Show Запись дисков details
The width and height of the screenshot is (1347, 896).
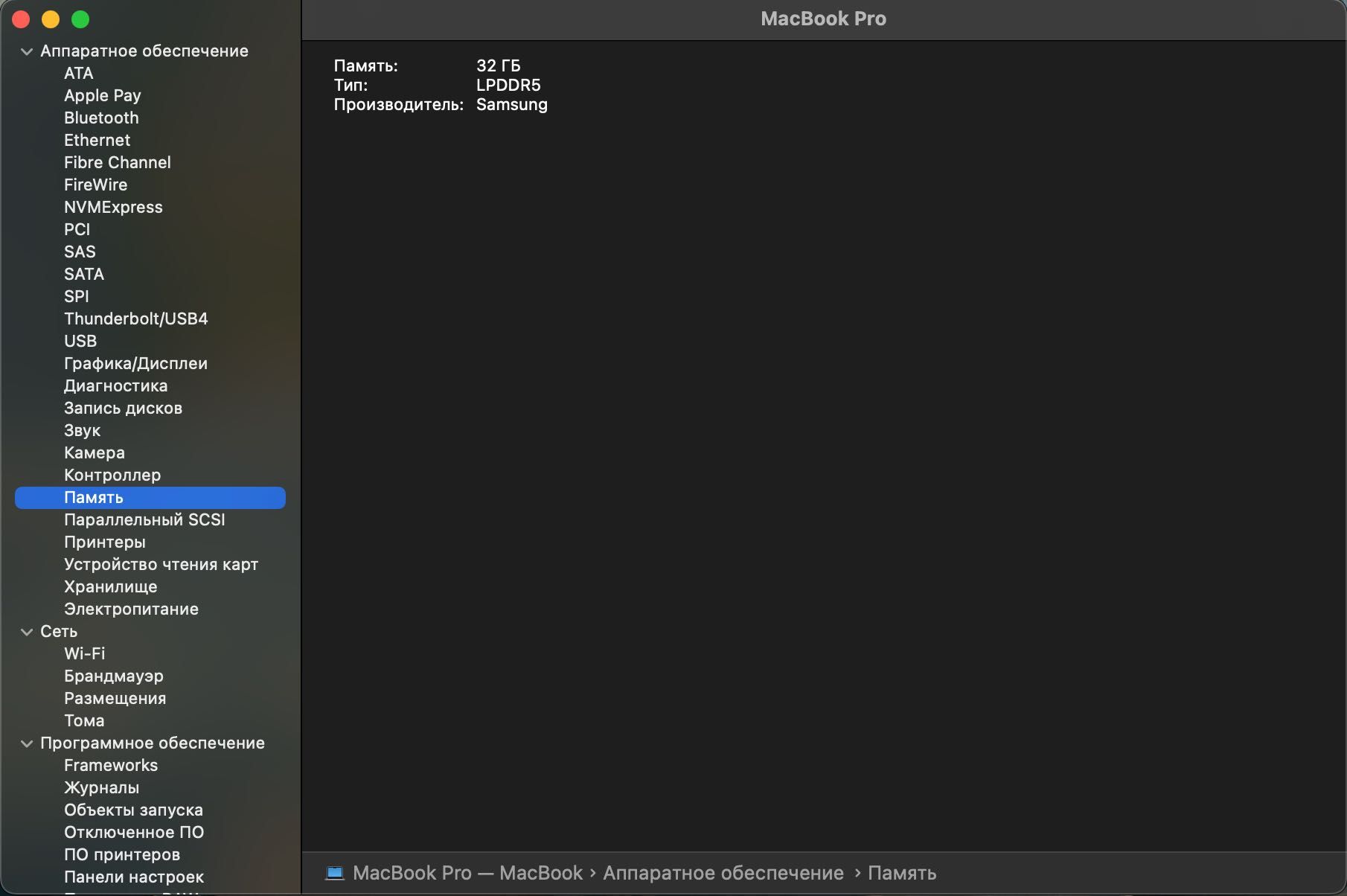point(123,408)
